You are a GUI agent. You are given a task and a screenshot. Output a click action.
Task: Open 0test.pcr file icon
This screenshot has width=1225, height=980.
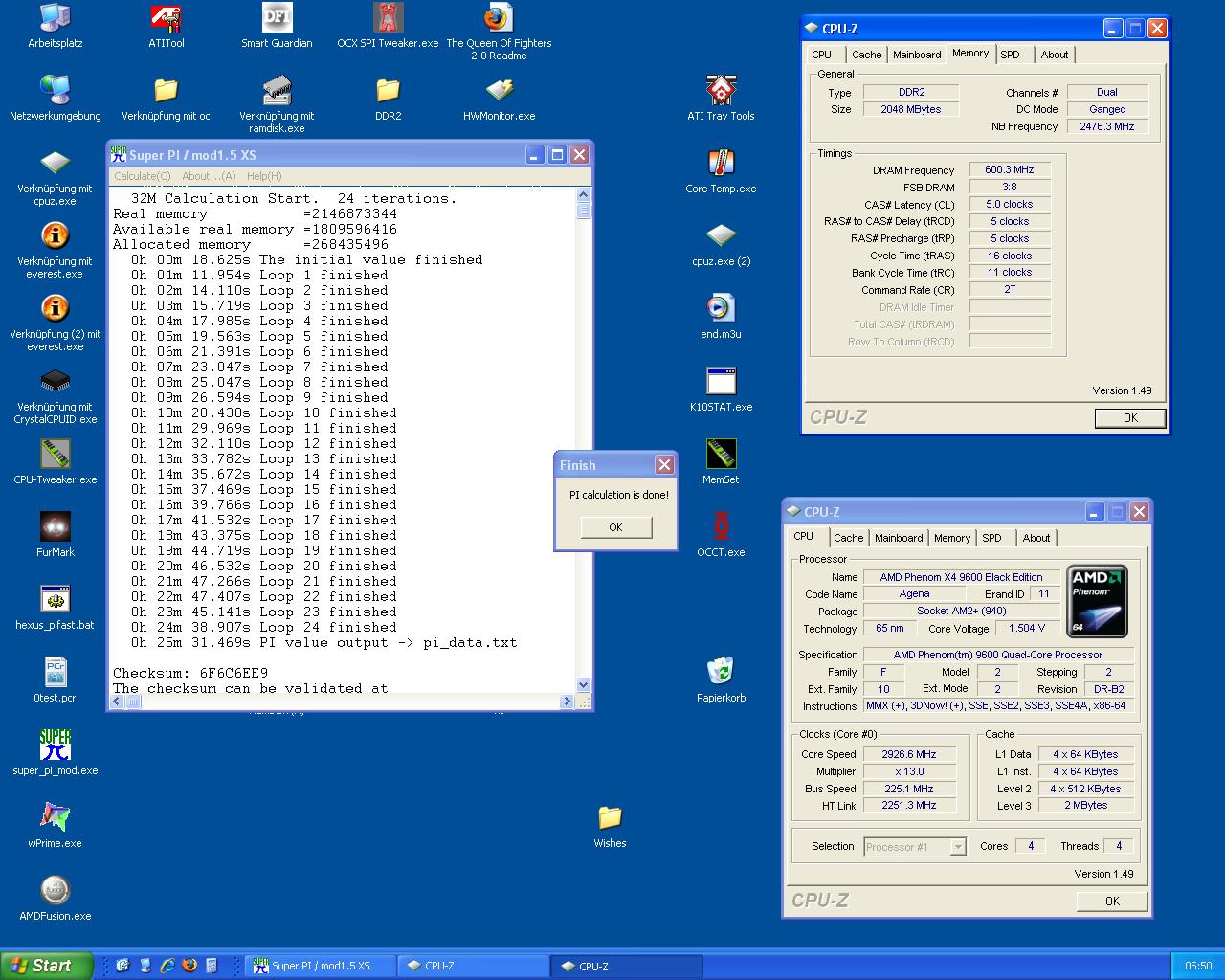(55, 680)
